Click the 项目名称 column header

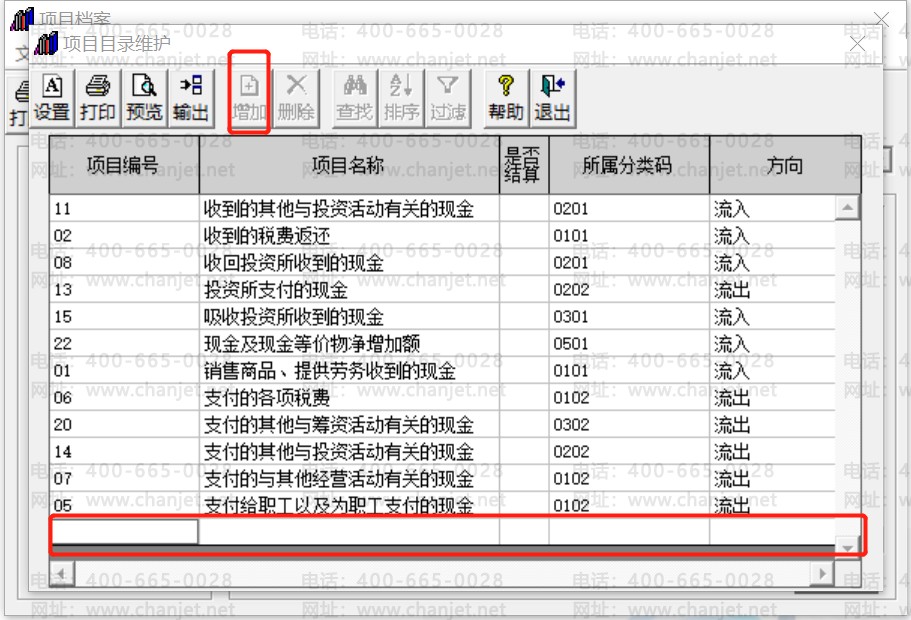349,166
